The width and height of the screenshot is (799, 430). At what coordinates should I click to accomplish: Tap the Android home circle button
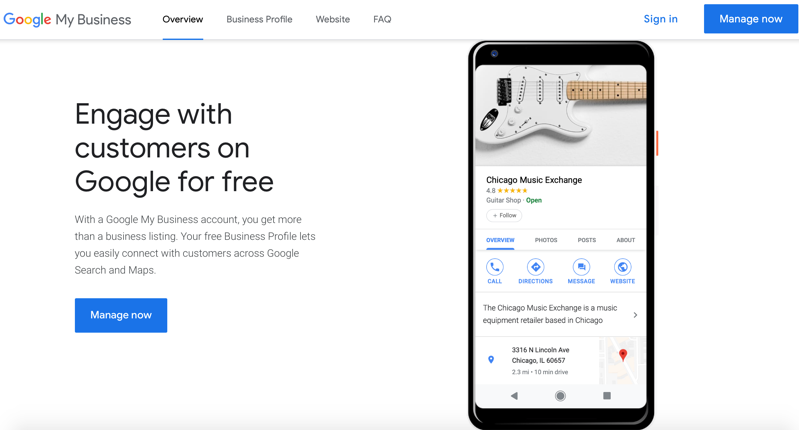coord(560,396)
